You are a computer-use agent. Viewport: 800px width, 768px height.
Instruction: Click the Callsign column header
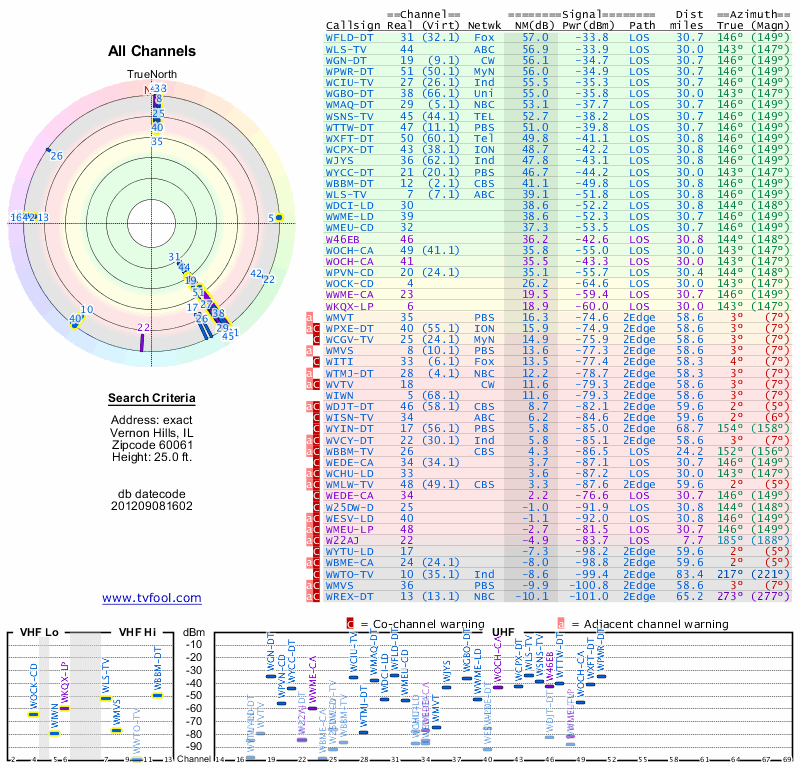click(354, 24)
